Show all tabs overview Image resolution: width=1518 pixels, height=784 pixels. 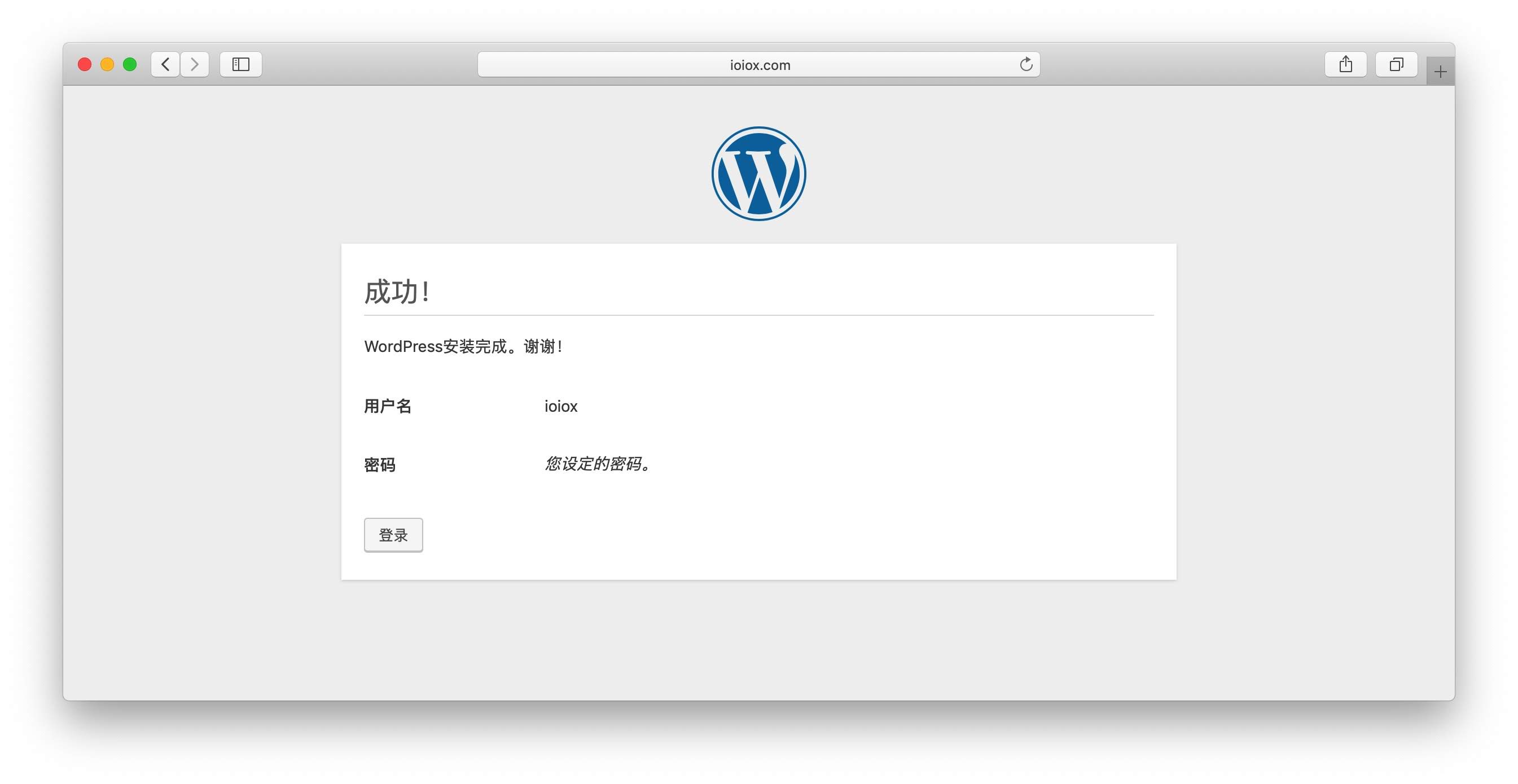coord(1396,64)
